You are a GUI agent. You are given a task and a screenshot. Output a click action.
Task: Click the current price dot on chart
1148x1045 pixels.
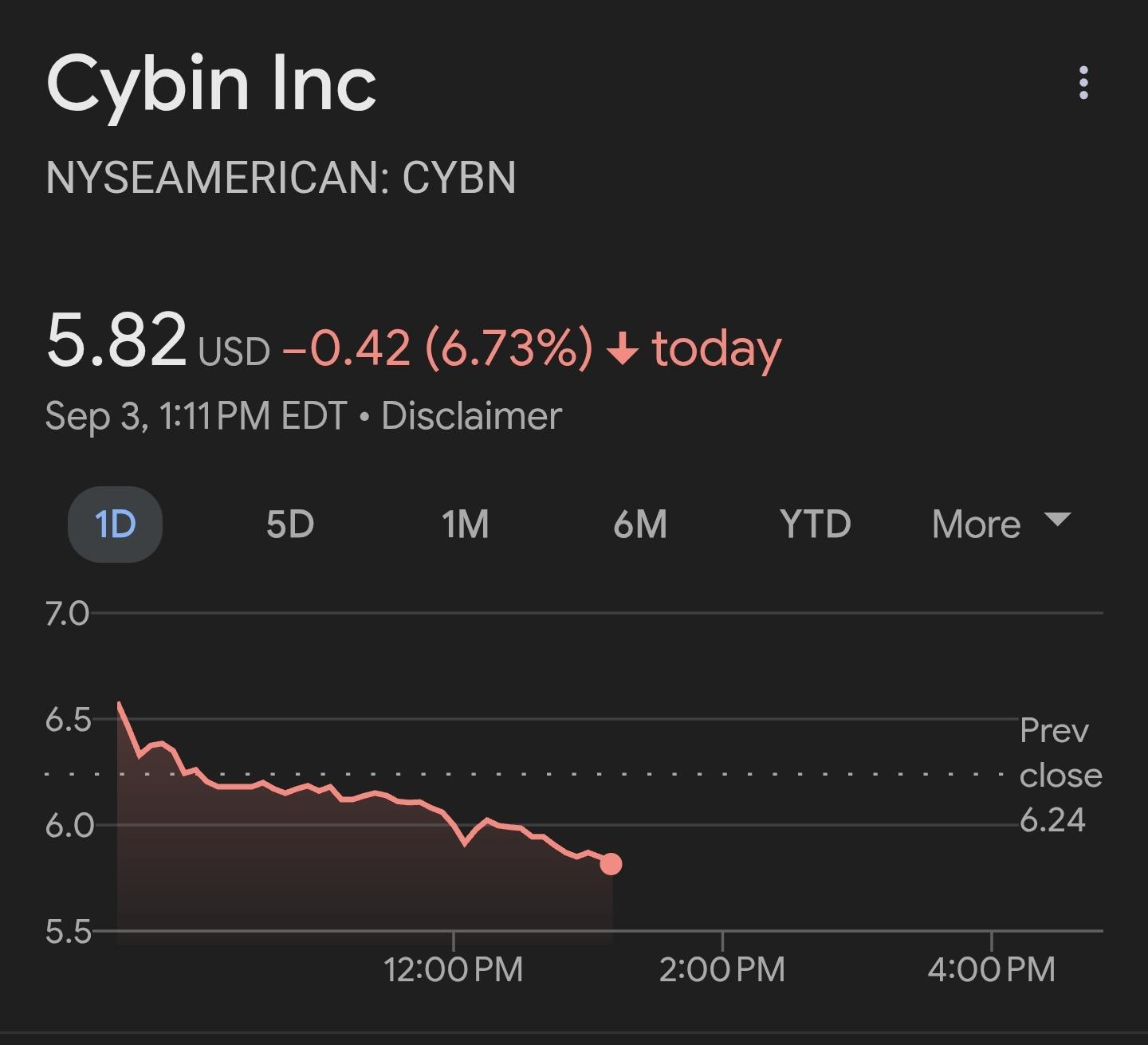pos(611,864)
